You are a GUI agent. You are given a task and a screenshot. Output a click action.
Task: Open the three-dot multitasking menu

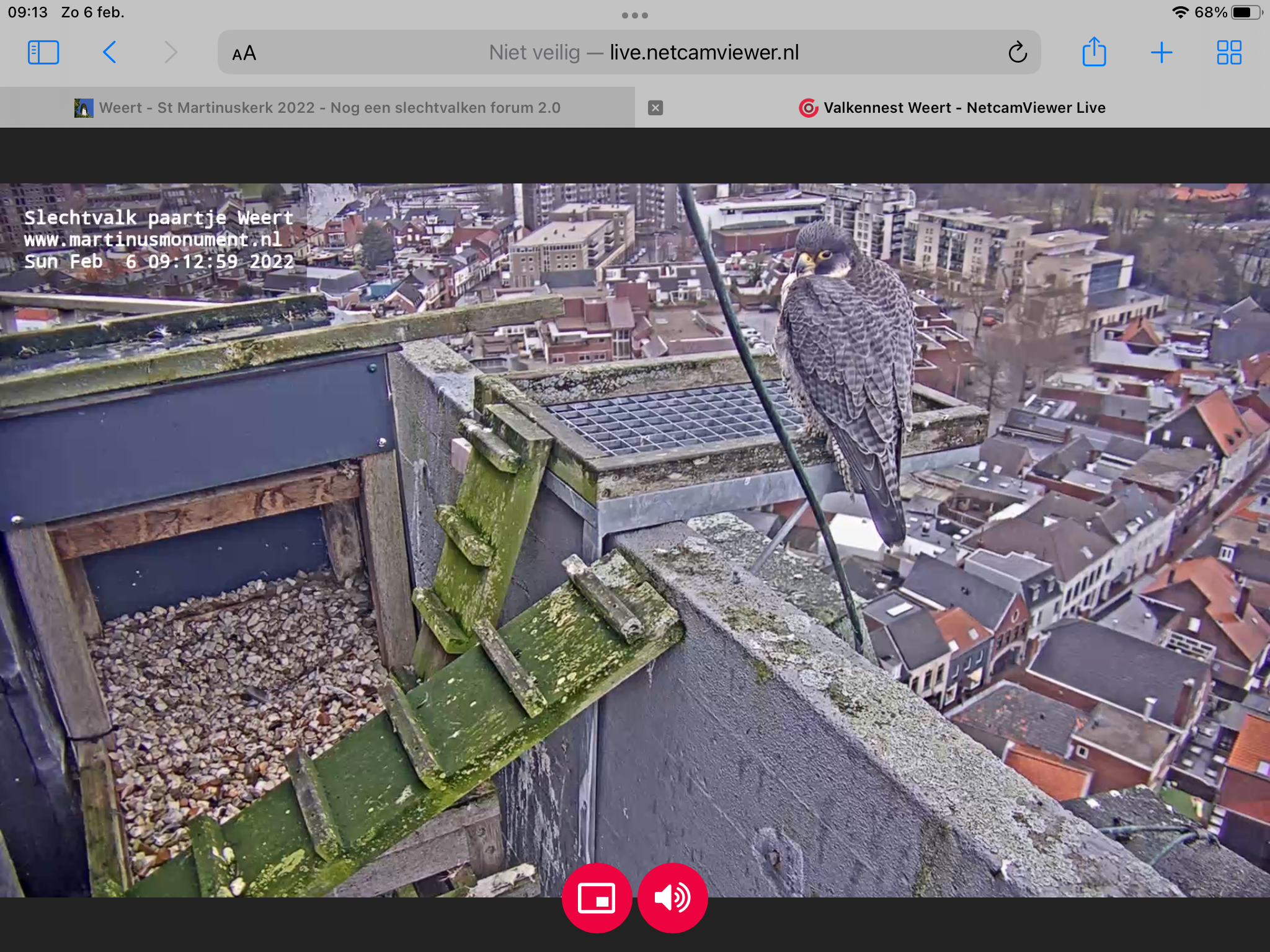pos(635,15)
